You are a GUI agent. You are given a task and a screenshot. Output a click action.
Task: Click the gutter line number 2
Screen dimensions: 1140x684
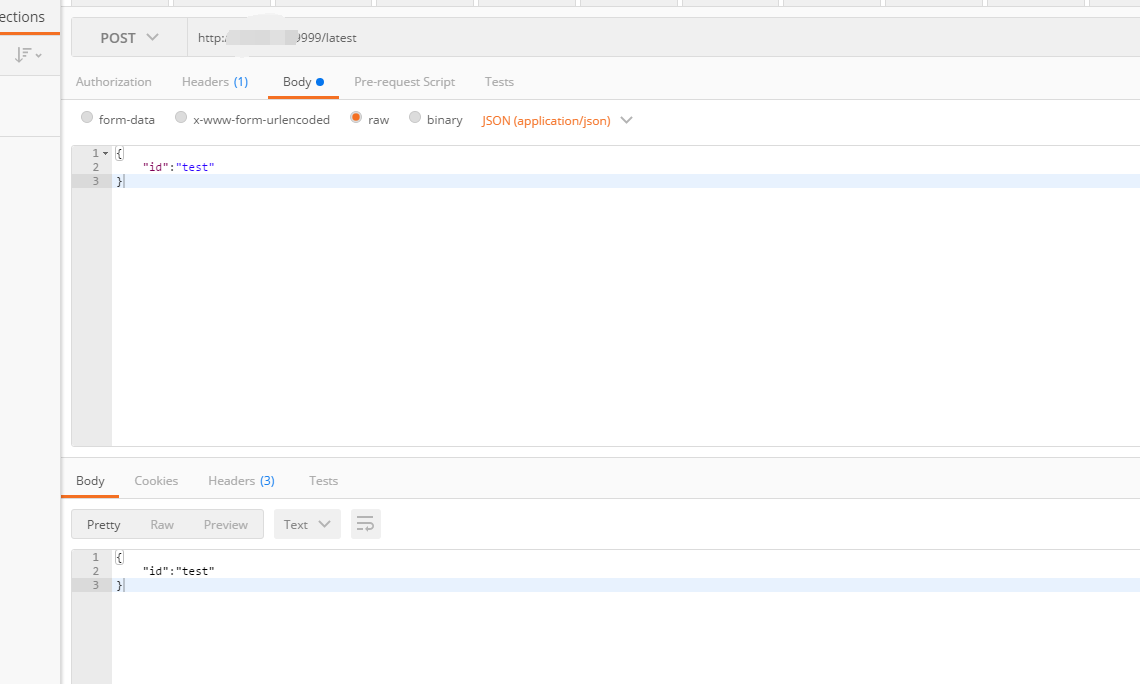95,167
